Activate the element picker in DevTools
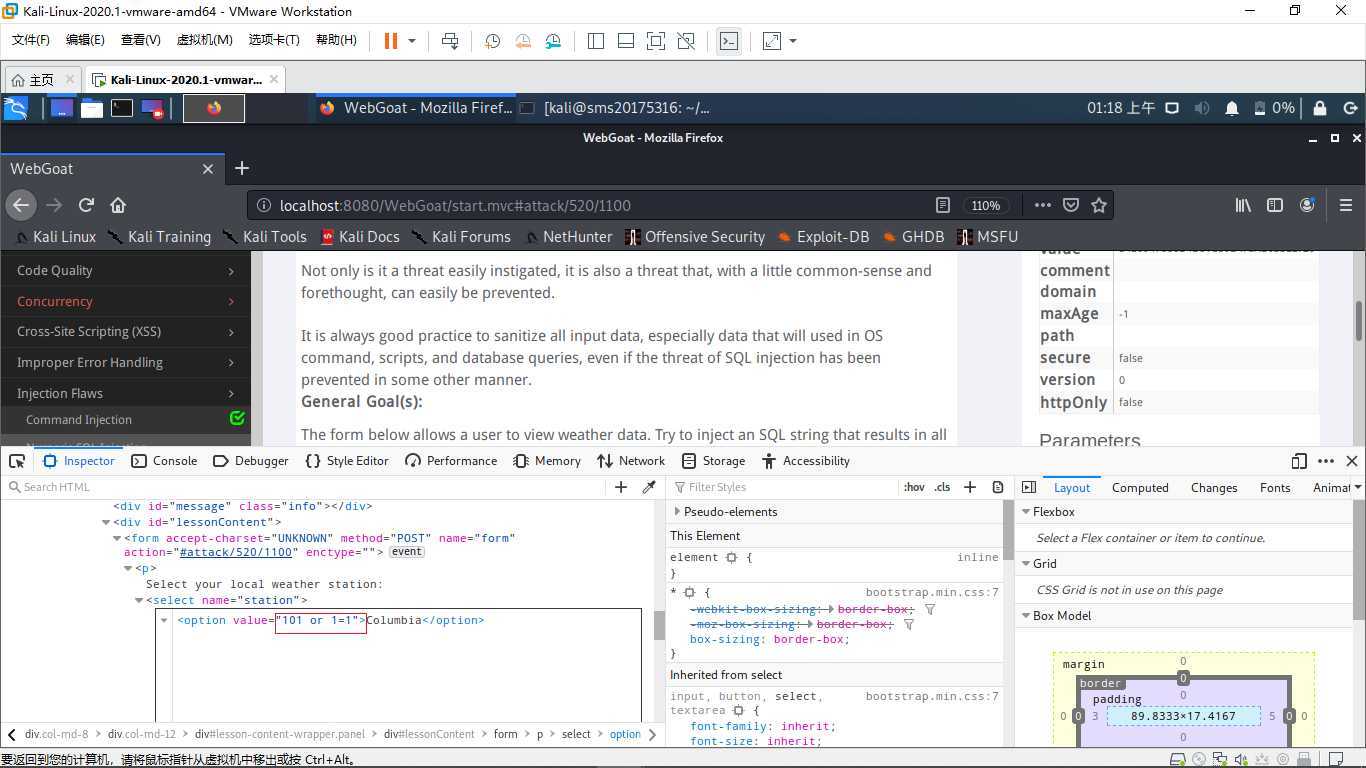 click(x=17, y=461)
